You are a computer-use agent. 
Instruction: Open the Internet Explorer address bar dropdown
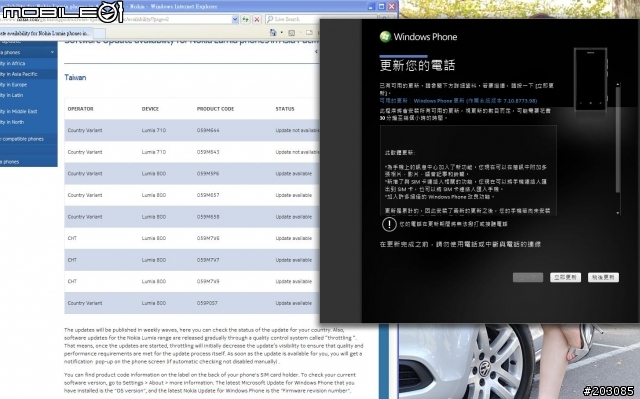(235, 19)
